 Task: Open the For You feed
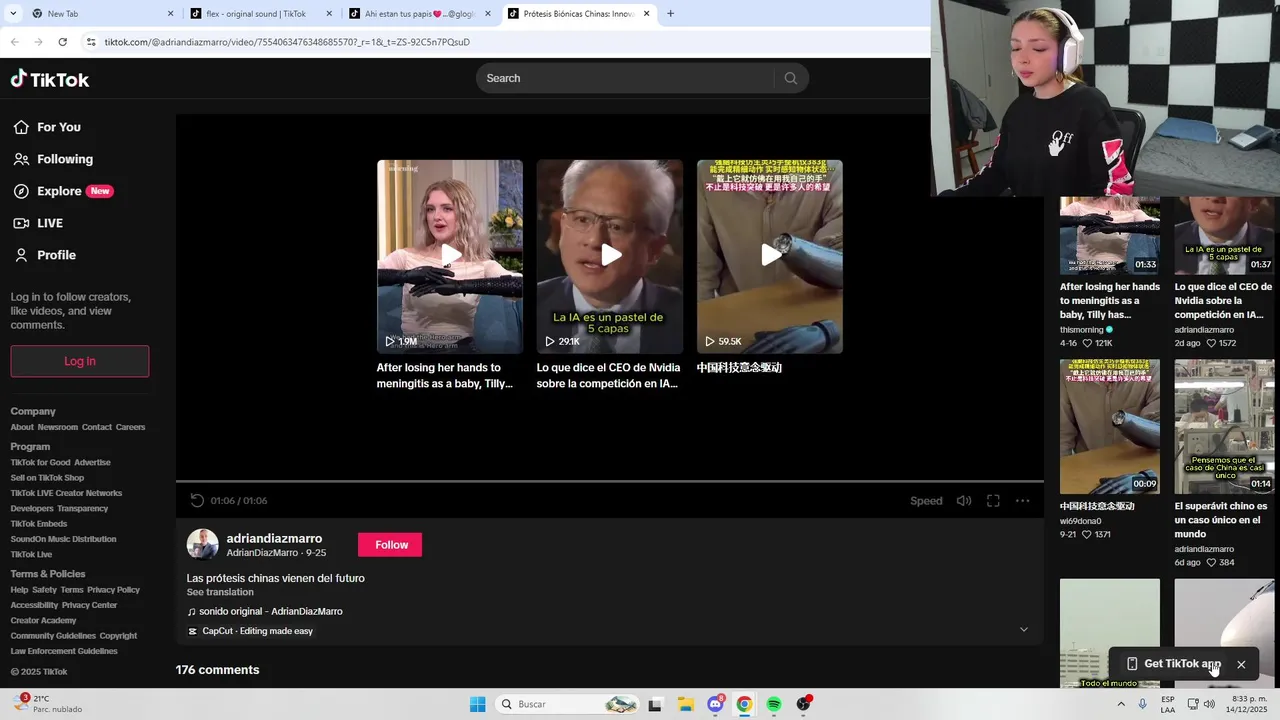47,127
